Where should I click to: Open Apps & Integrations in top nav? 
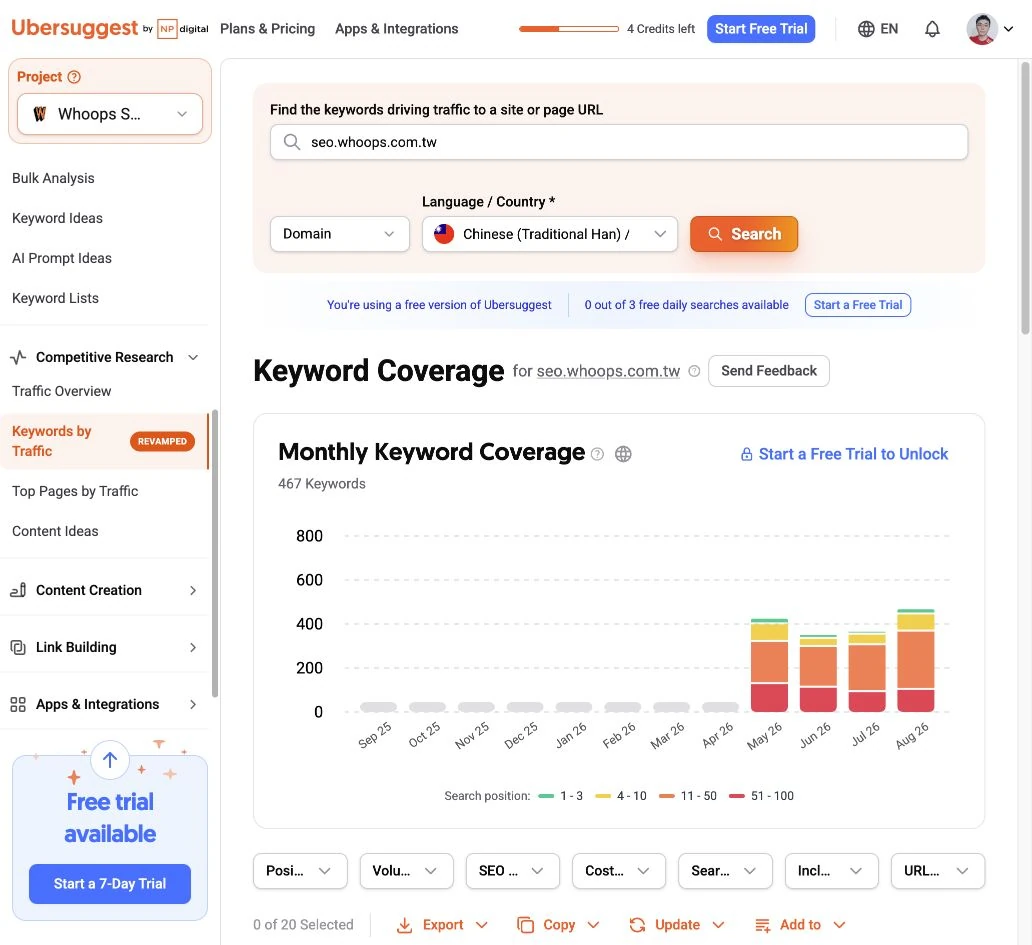pyautogui.click(x=396, y=29)
